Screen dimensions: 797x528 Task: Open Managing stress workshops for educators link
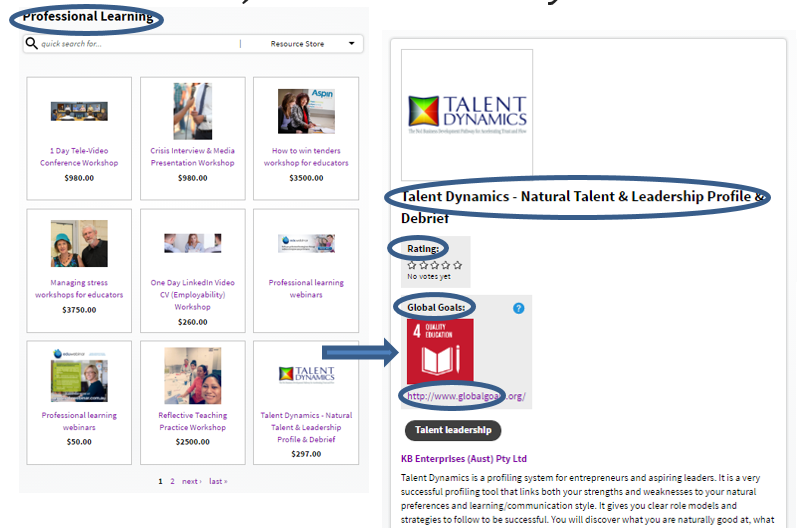pyautogui.click(x=79, y=289)
